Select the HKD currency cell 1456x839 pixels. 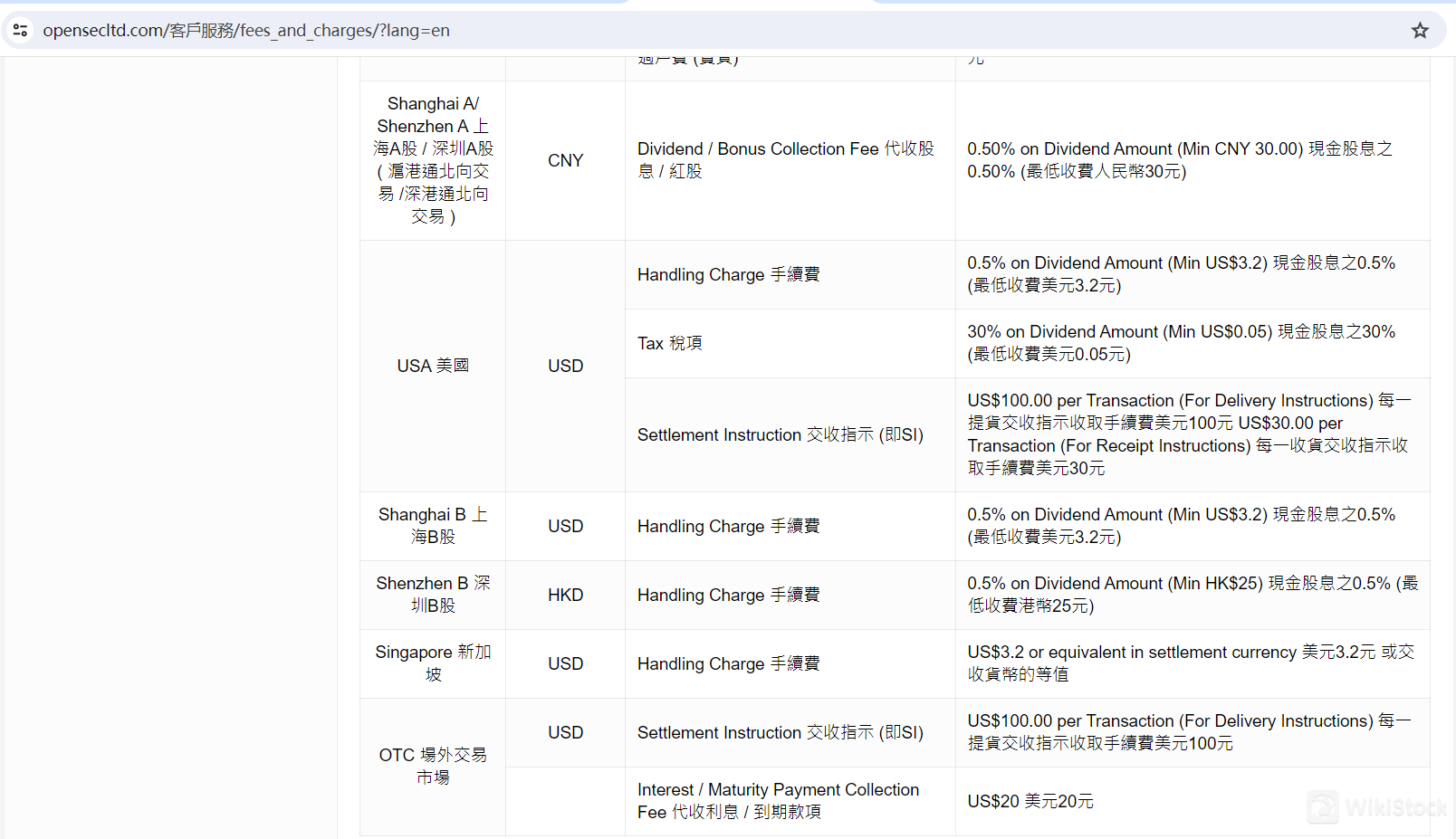(x=565, y=595)
